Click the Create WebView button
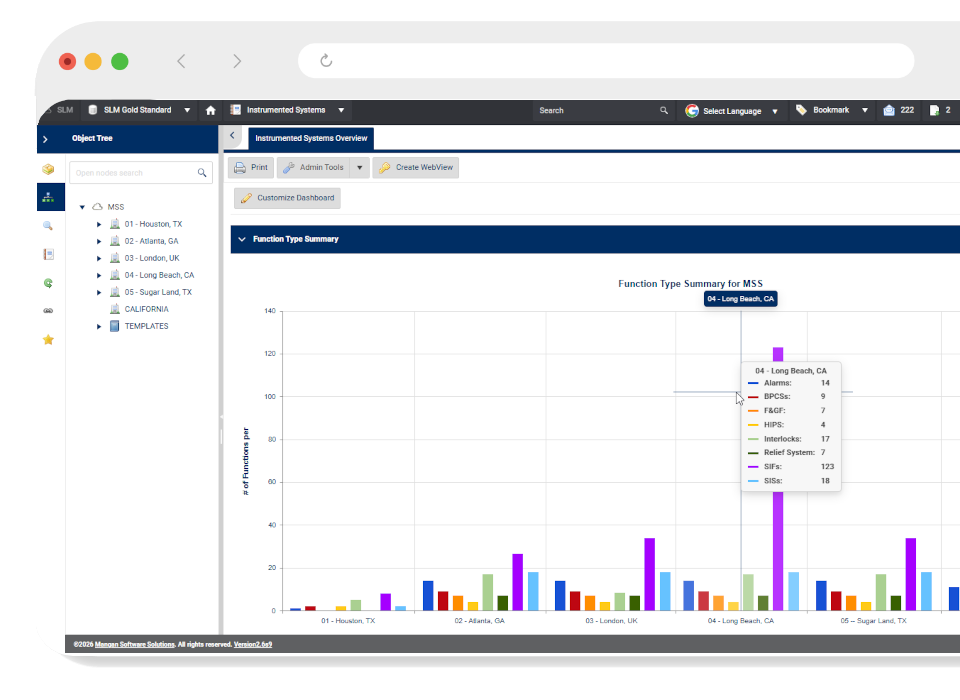Viewport: 960px width, 700px height. click(x=416, y=168)
